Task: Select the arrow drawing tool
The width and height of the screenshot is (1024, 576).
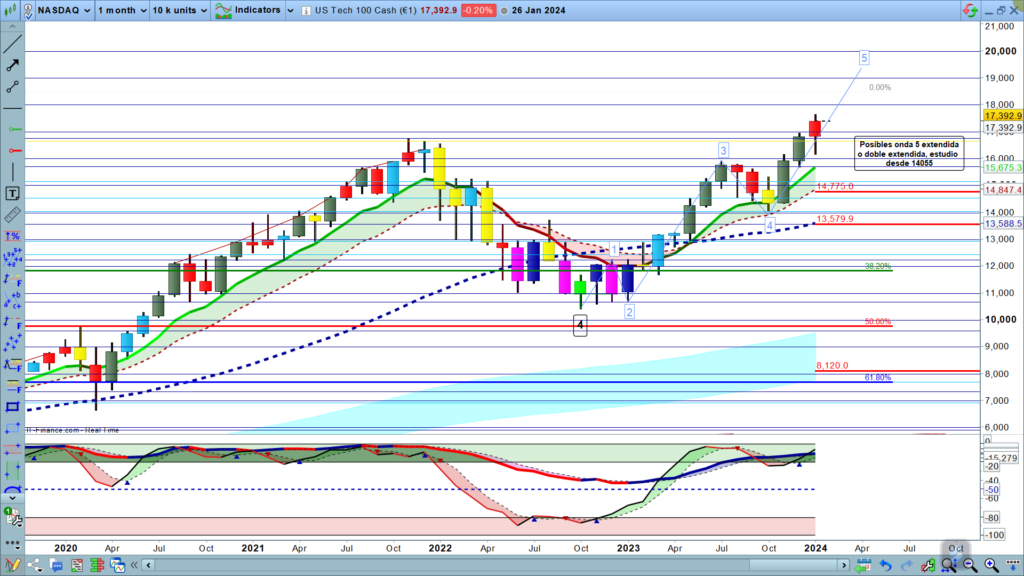Action: pos(13,65)
